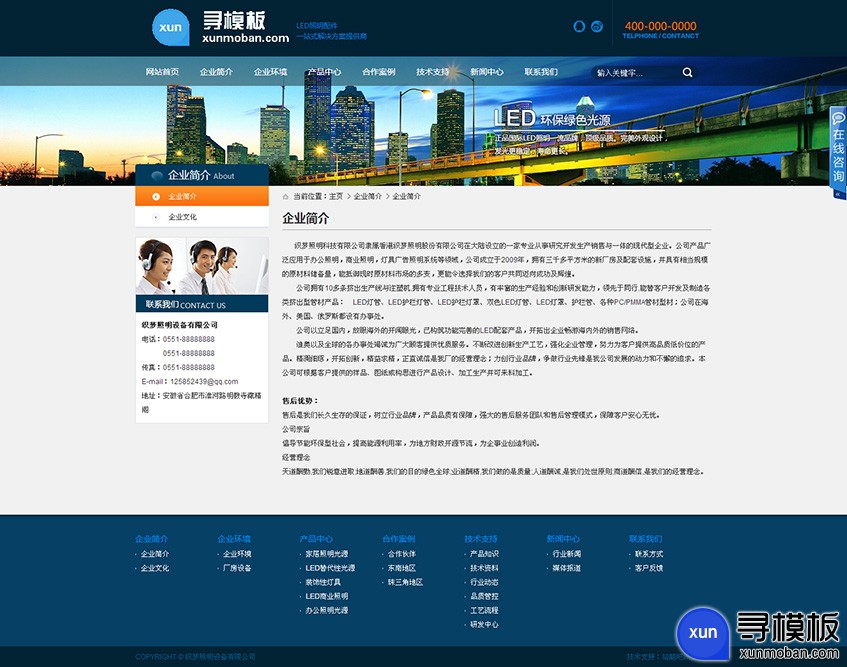The height and width of the screenshot is (667, 847).
Task: Open the 产品中心 navigation menu
Action: pos(325,72)
